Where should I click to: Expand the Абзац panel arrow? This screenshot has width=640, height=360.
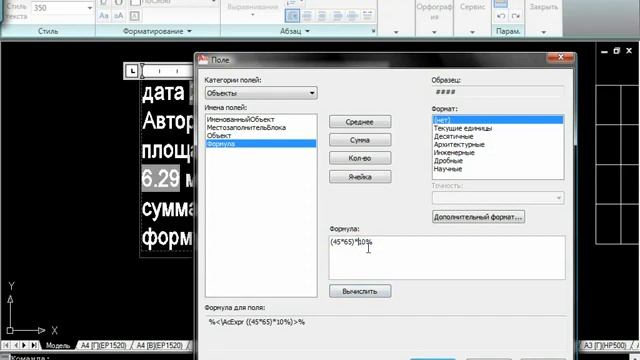pos(307,31)
